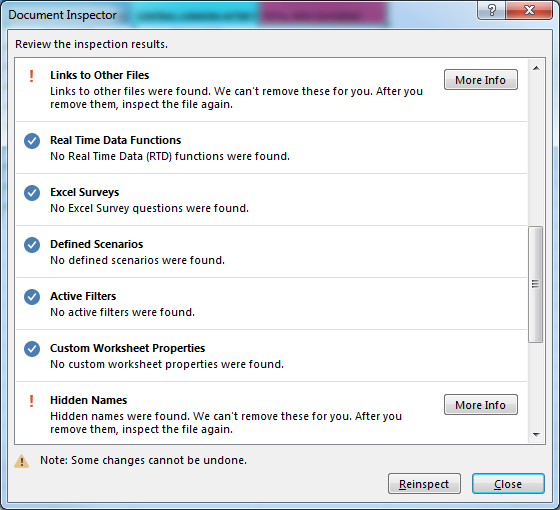Click the scrollbar track above the thumb
Viewport: 560px width, 510px height.
pyautogui.click(x=535, y=150)
